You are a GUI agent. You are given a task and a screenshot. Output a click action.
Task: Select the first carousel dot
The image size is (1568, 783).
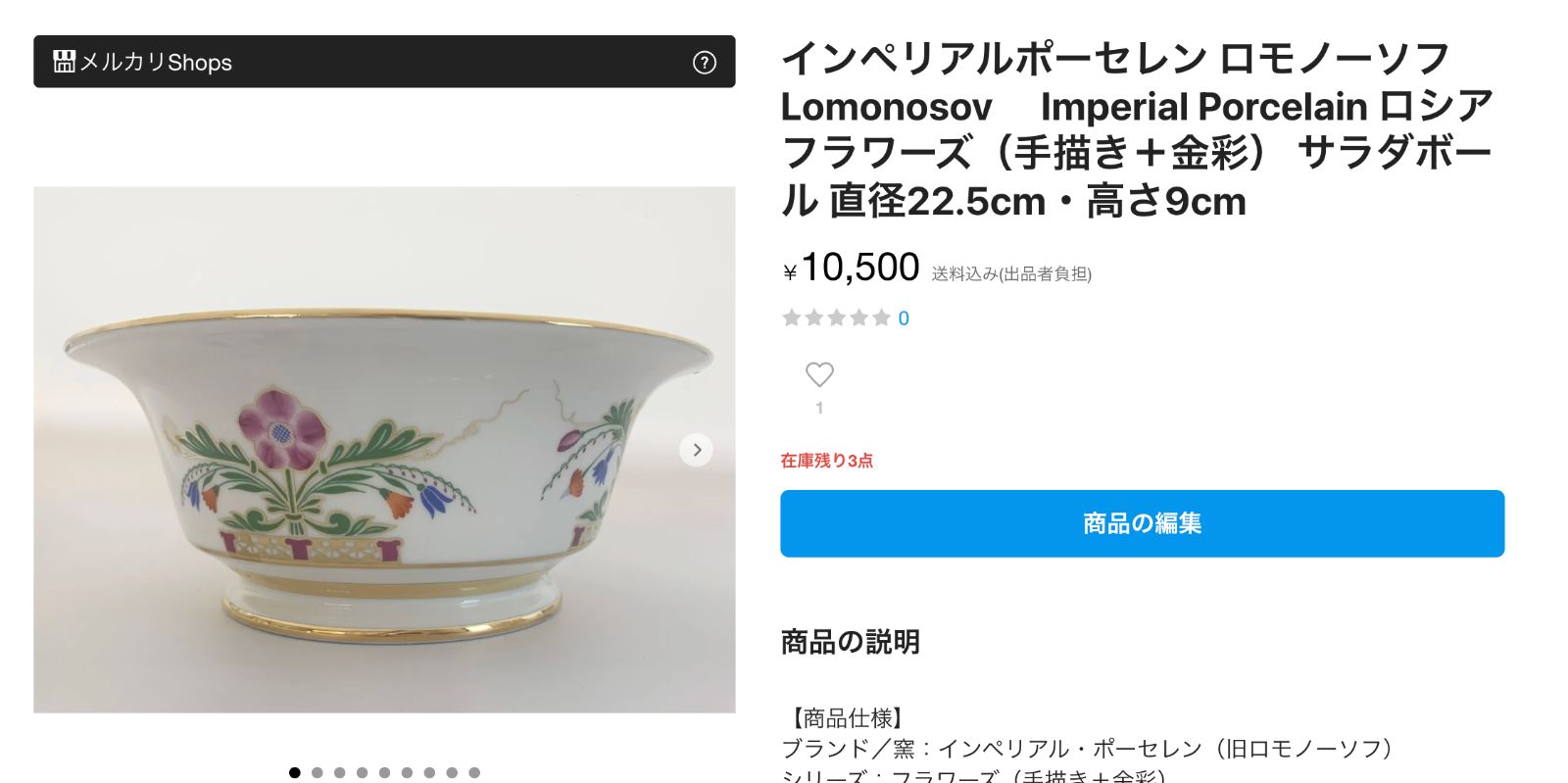(x=294, y=772)
